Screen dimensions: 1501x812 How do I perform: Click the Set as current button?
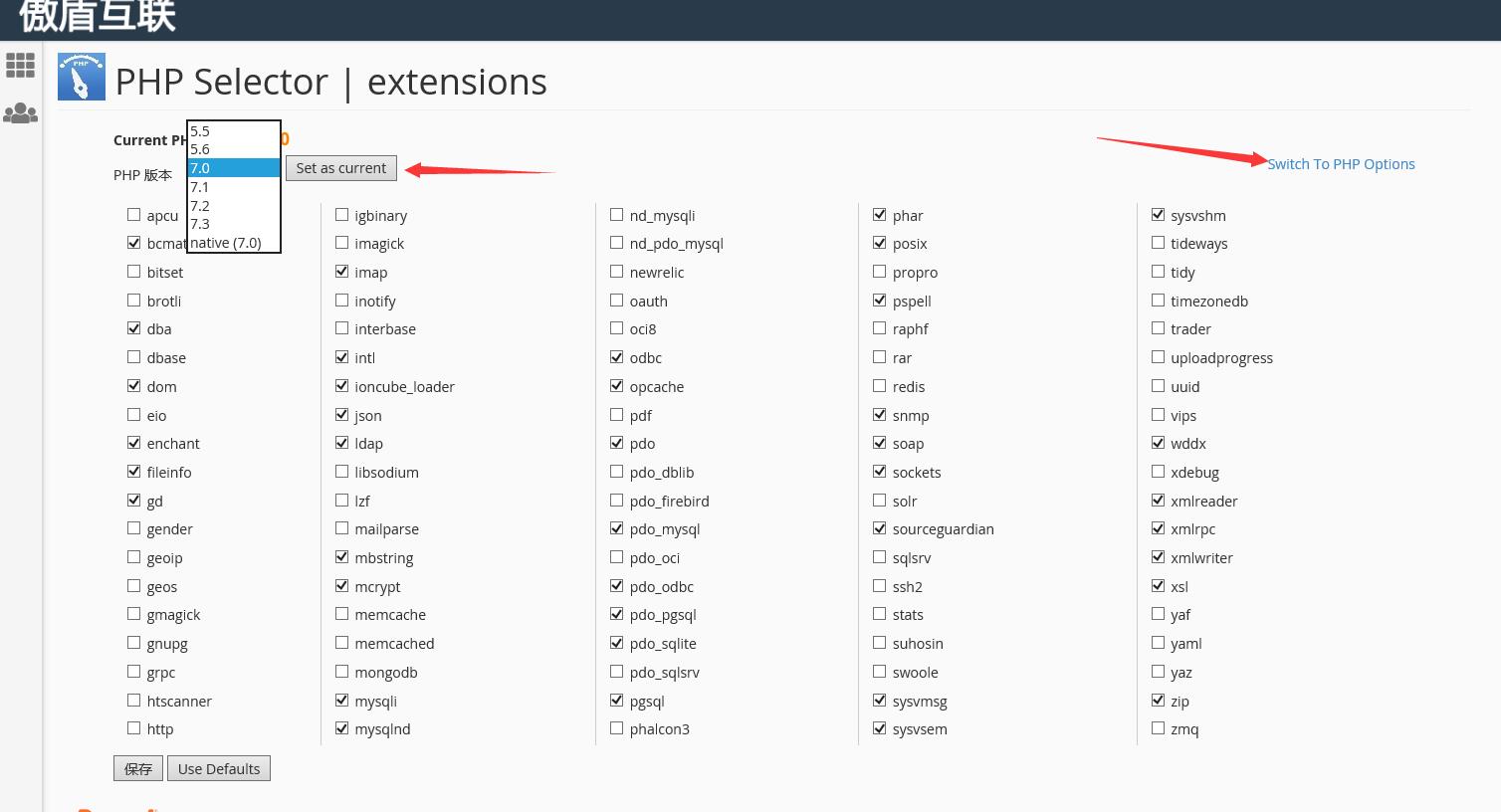click(x=340, y=168)
